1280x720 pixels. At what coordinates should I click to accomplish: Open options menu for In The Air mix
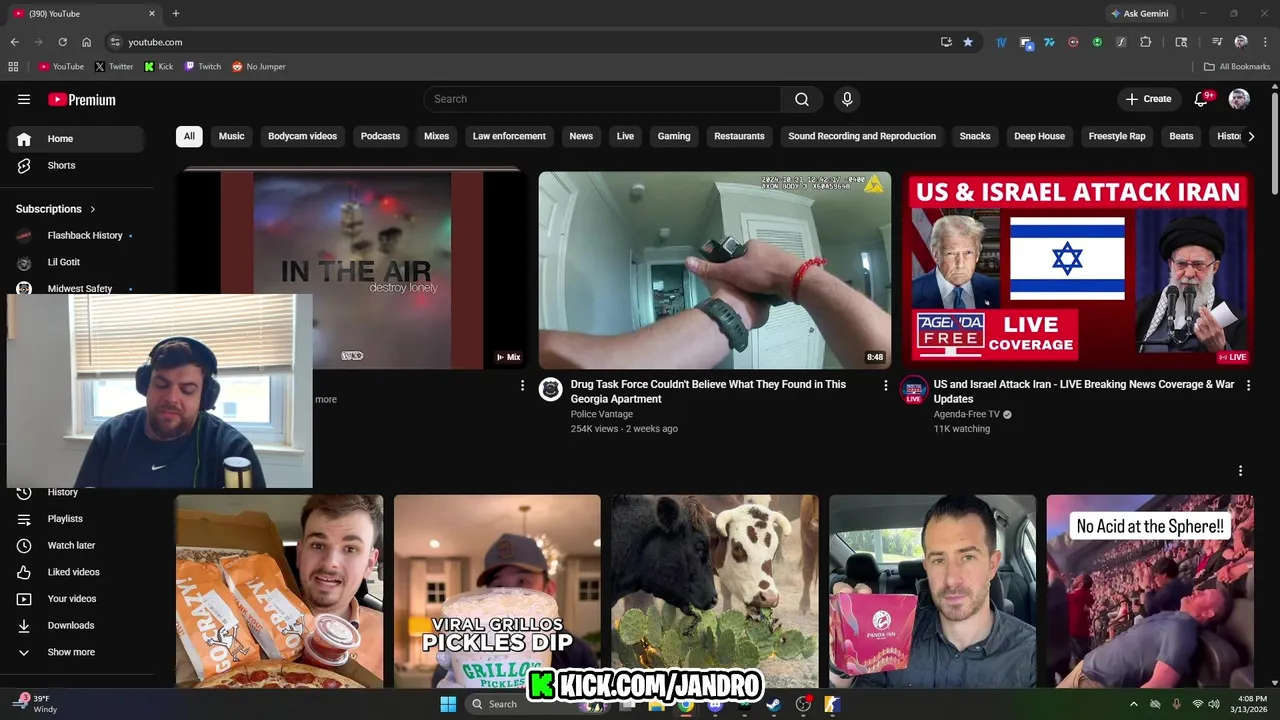(x=522, y=385)
